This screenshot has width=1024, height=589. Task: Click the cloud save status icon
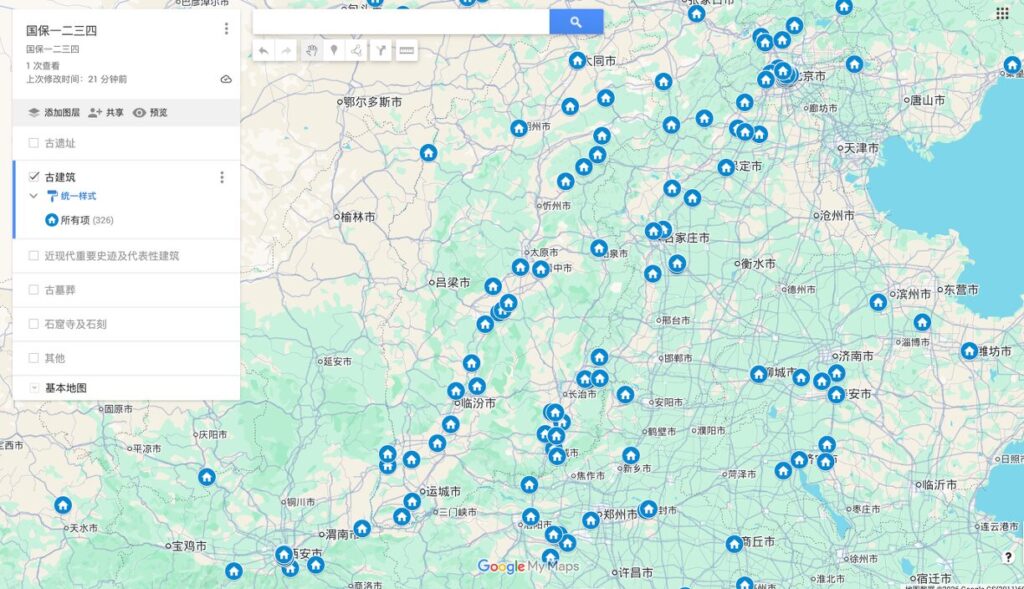pyautogui.click(x=226, y=79)
